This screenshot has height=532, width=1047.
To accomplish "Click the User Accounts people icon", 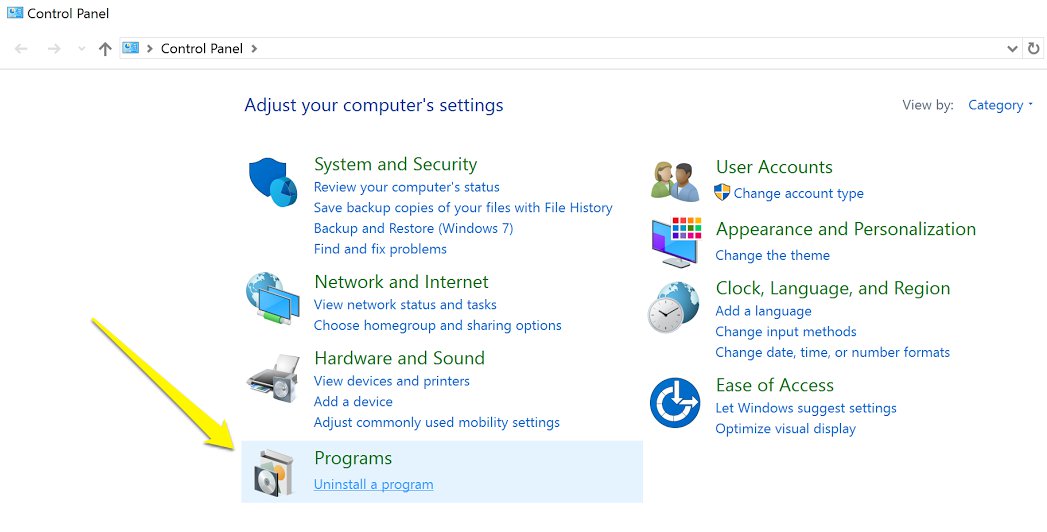I will [675, 181].
